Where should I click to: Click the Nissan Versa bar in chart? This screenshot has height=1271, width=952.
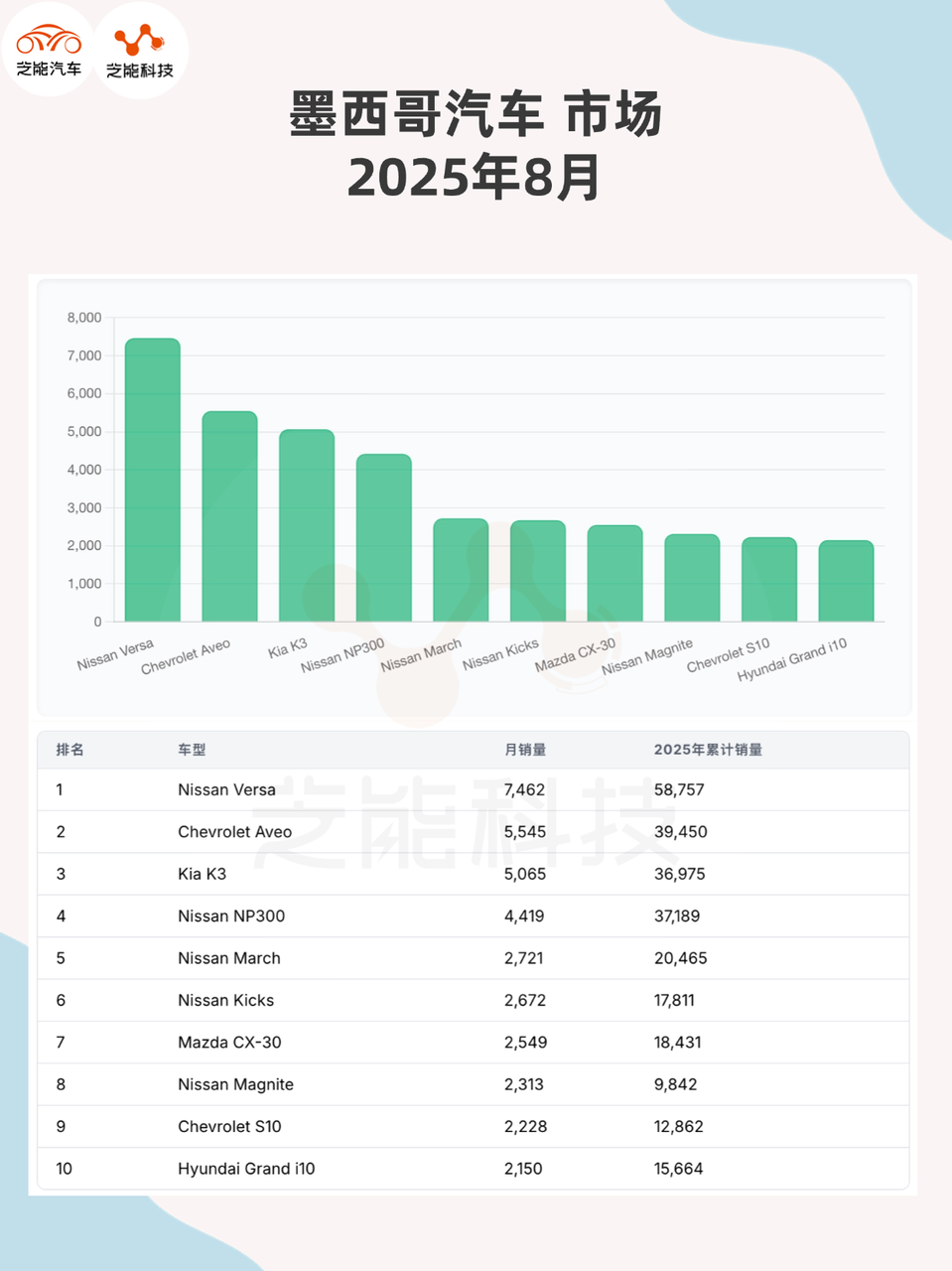pos(152,481)
